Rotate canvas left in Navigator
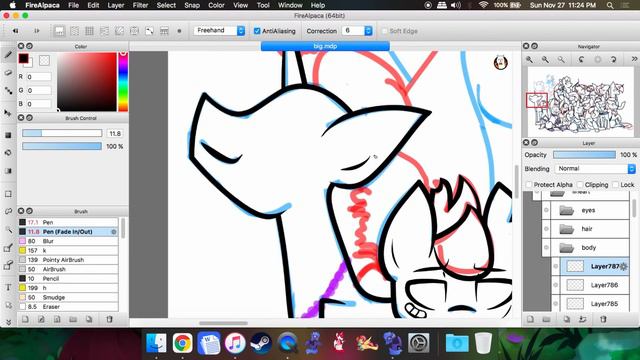Screen dimensions: 640x360 (581, 60)
